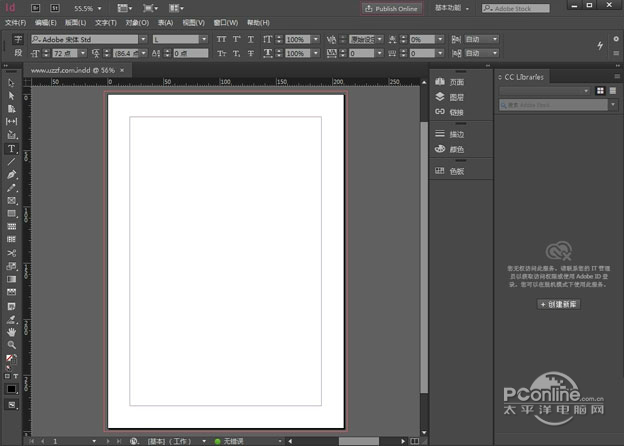Select the Type tool in the toolbox

tap(12, 148)
